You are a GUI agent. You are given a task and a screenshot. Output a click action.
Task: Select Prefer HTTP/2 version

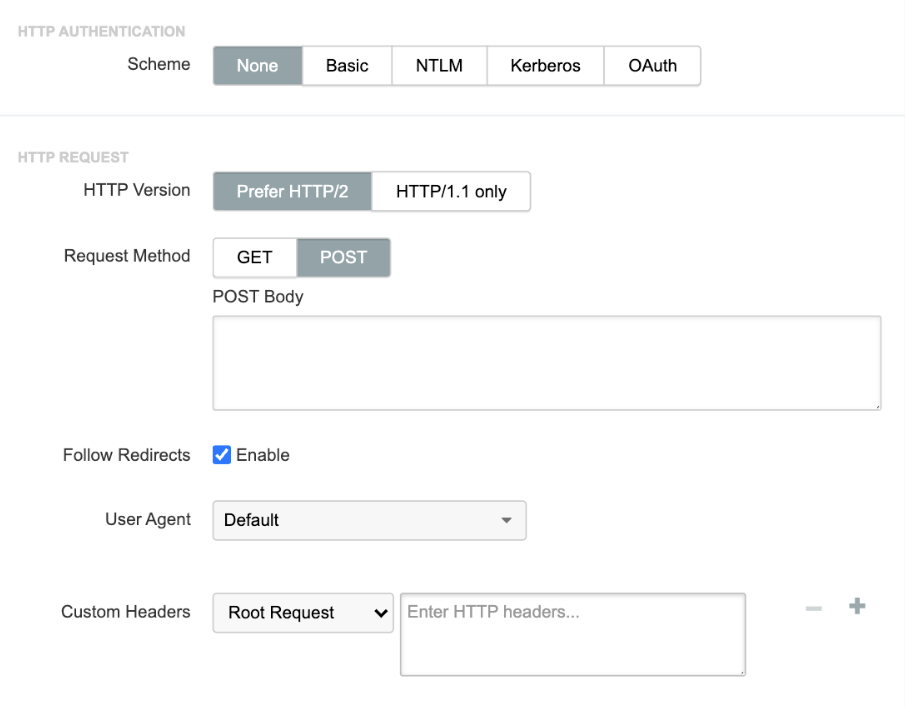point(292,192)
